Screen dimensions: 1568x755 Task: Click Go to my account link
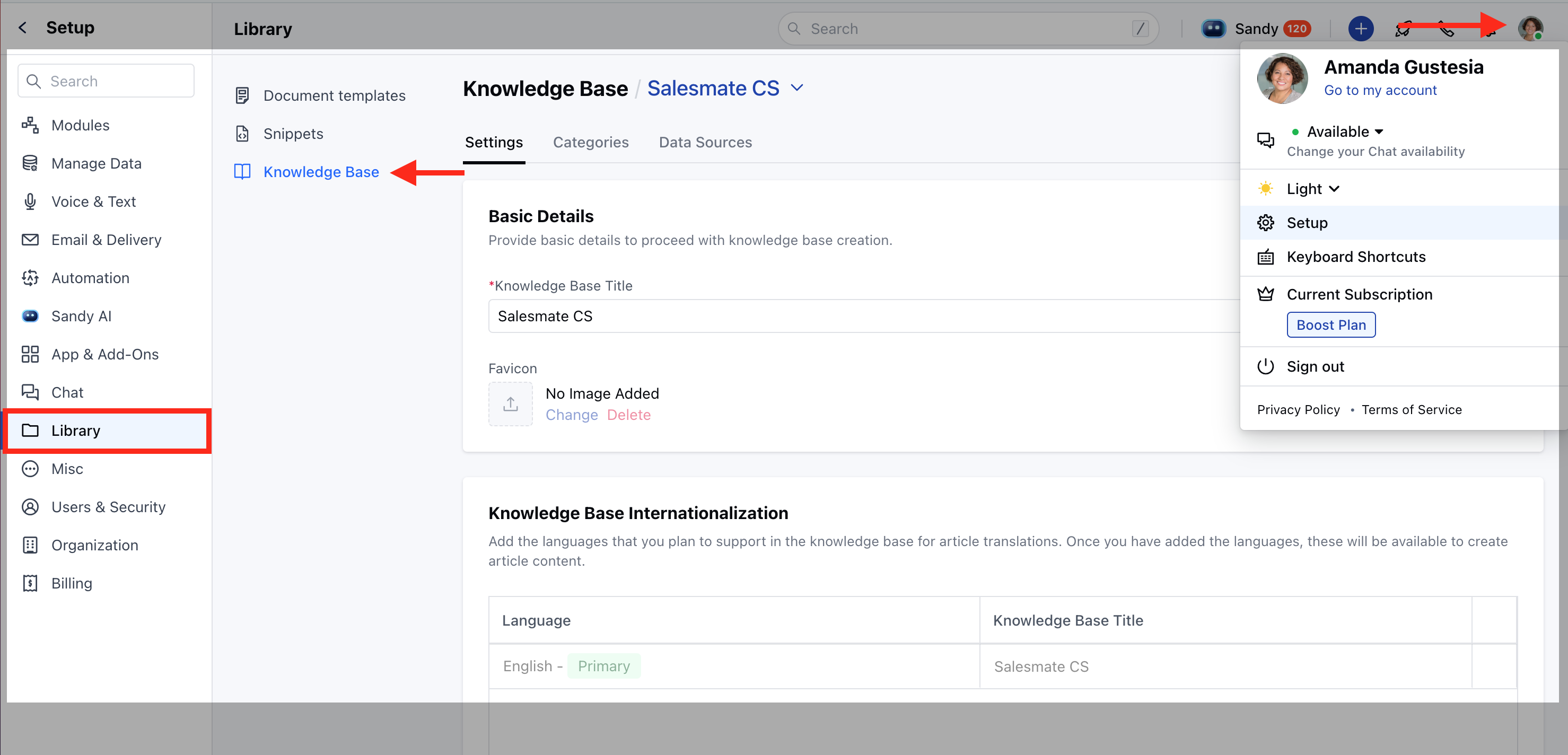tap(1380, 90)
